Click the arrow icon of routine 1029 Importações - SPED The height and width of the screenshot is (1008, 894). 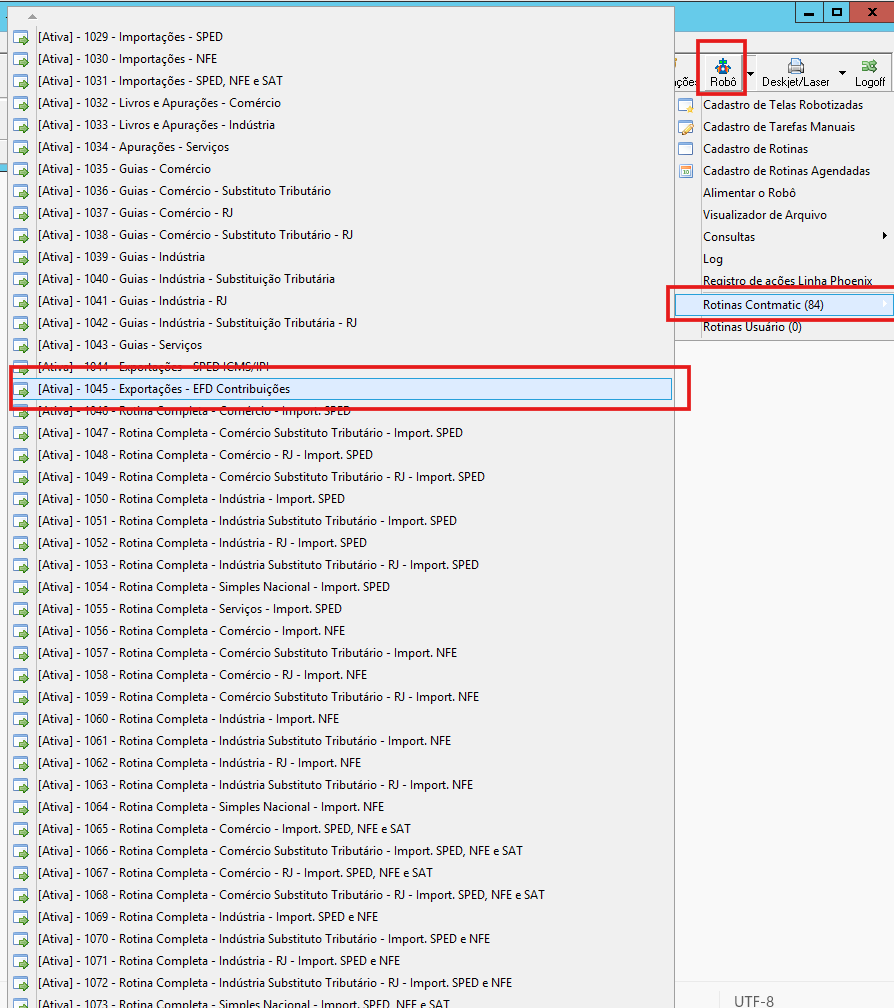pos(21,38)
